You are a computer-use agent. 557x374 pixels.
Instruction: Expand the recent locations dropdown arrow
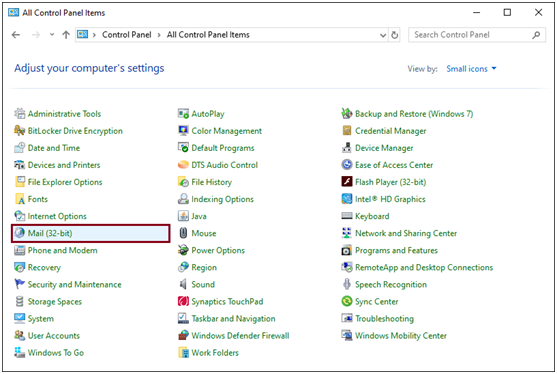click(52, 34)
